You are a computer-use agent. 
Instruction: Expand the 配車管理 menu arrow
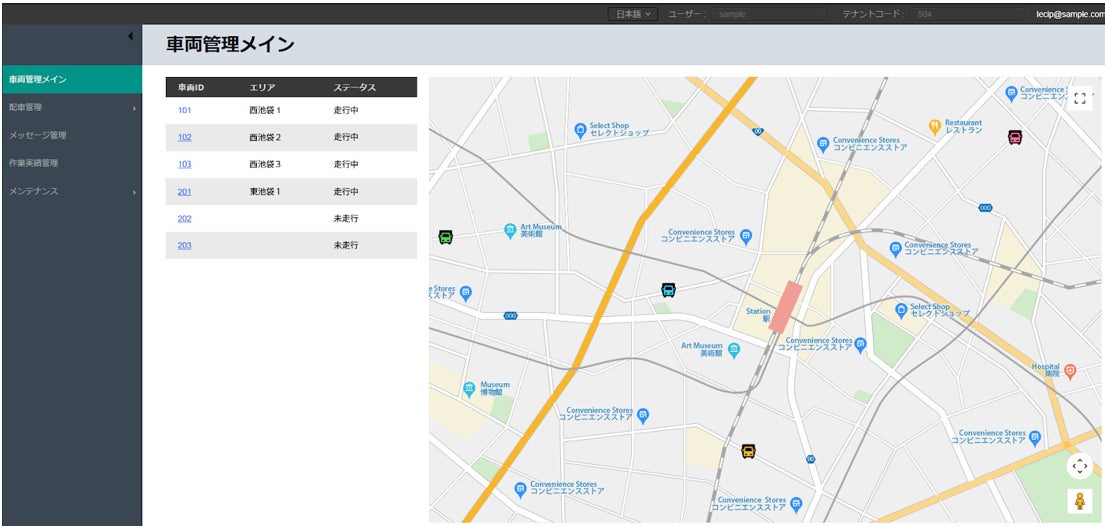[134, 108]
